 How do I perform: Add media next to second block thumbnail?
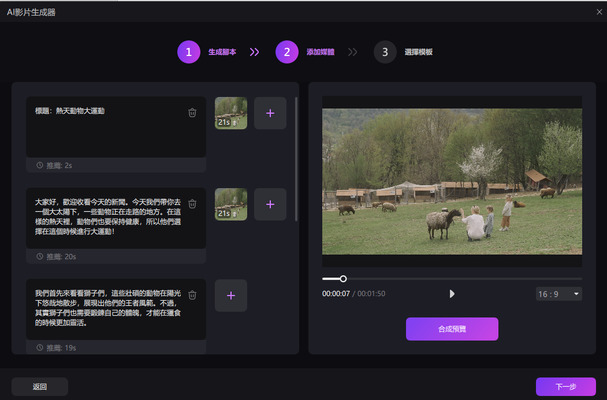(x=270, y=204)
